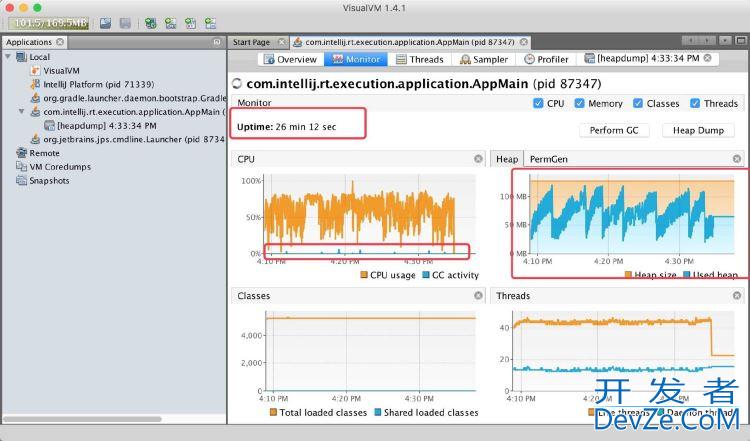This screenshot has height=441, width=750.
Task: Close the AppMain (pid 87347) document tab
Action: pyautogui.click(x=524, y=42)
